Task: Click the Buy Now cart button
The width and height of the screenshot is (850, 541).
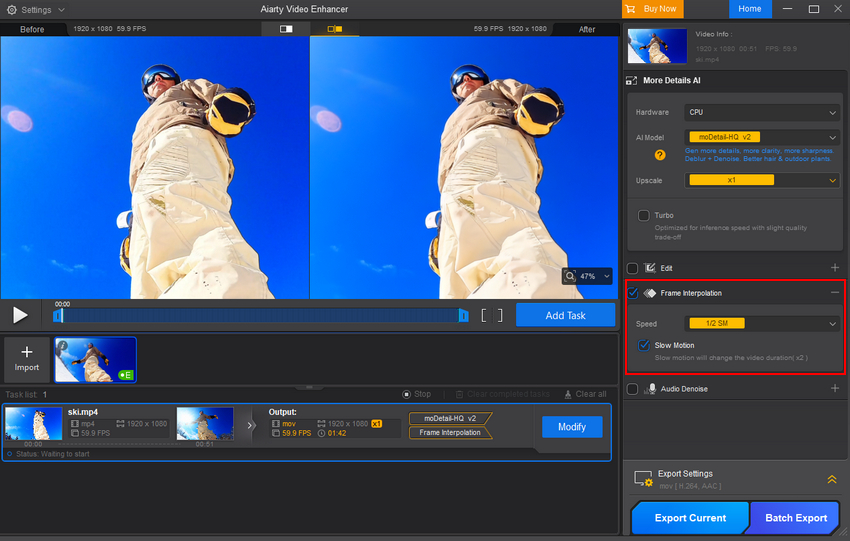Action: click(x=653, y=9)
